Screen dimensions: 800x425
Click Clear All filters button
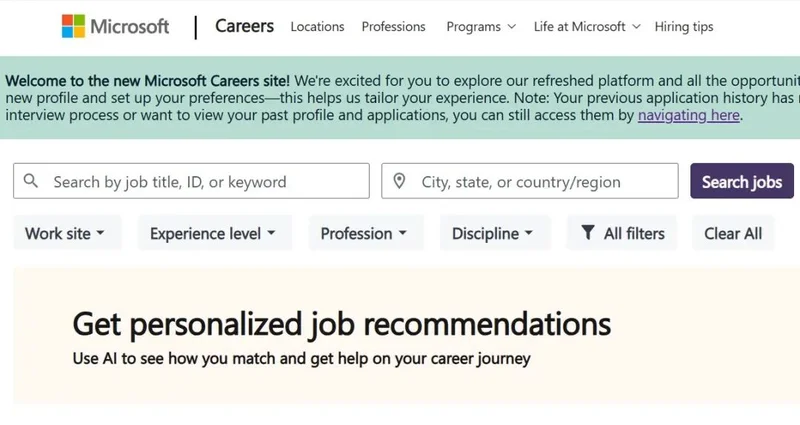(733, 233)
